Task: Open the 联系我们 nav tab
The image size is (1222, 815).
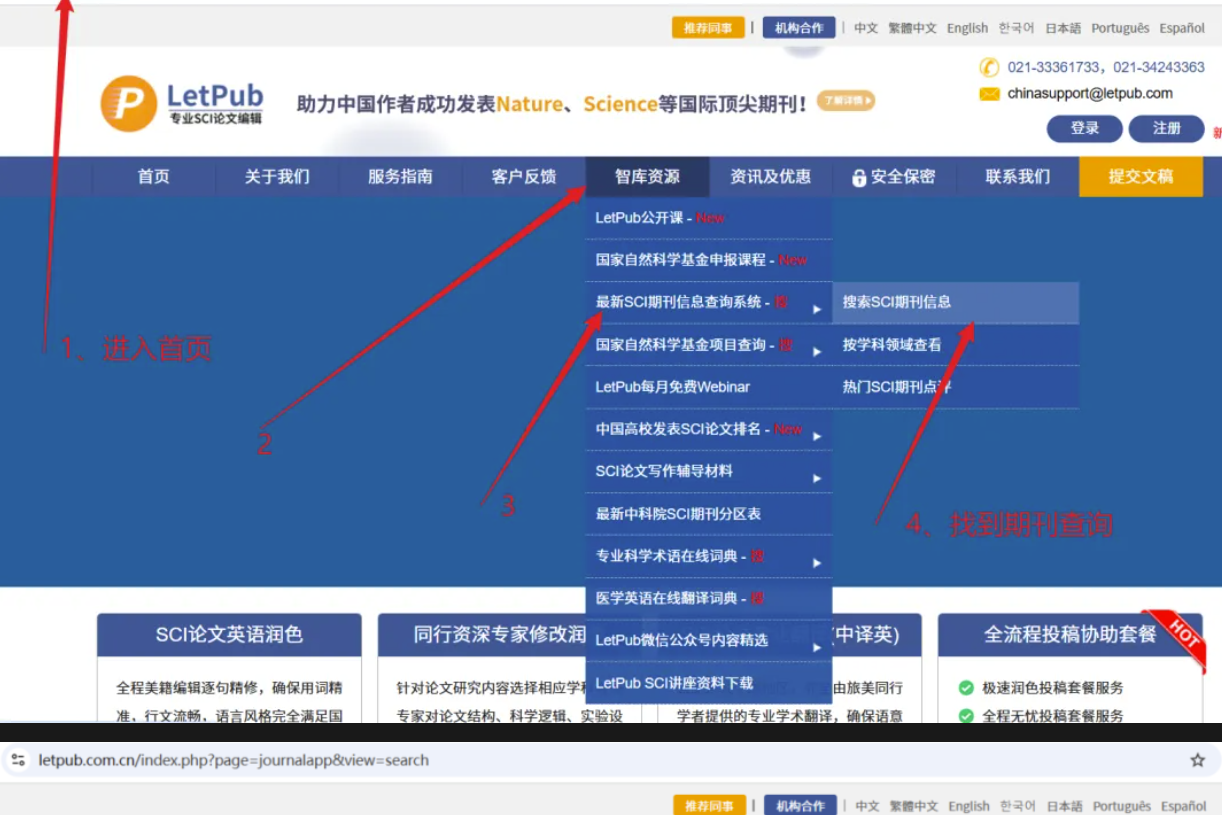Action: [1018, 177]
